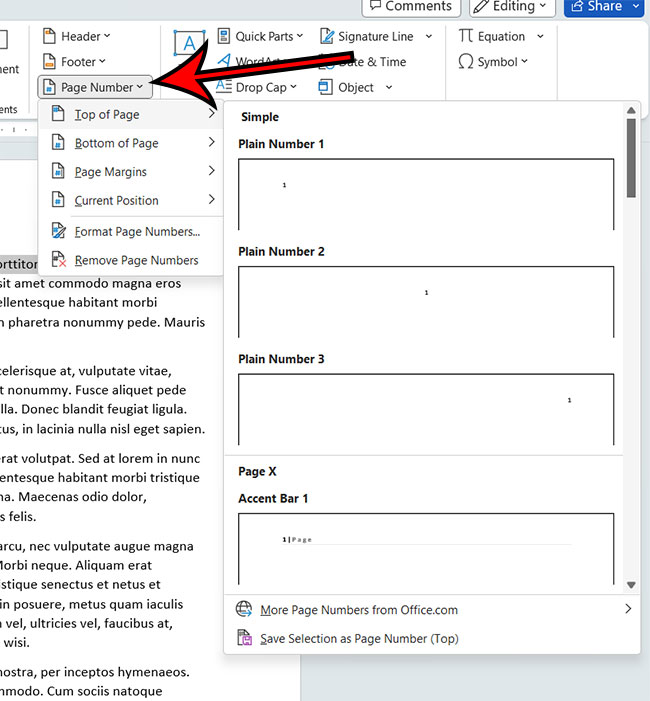The image size is (650, 701).
Task: Expand the Bottom of Page submenu arrow
Action: pos(211,142)
